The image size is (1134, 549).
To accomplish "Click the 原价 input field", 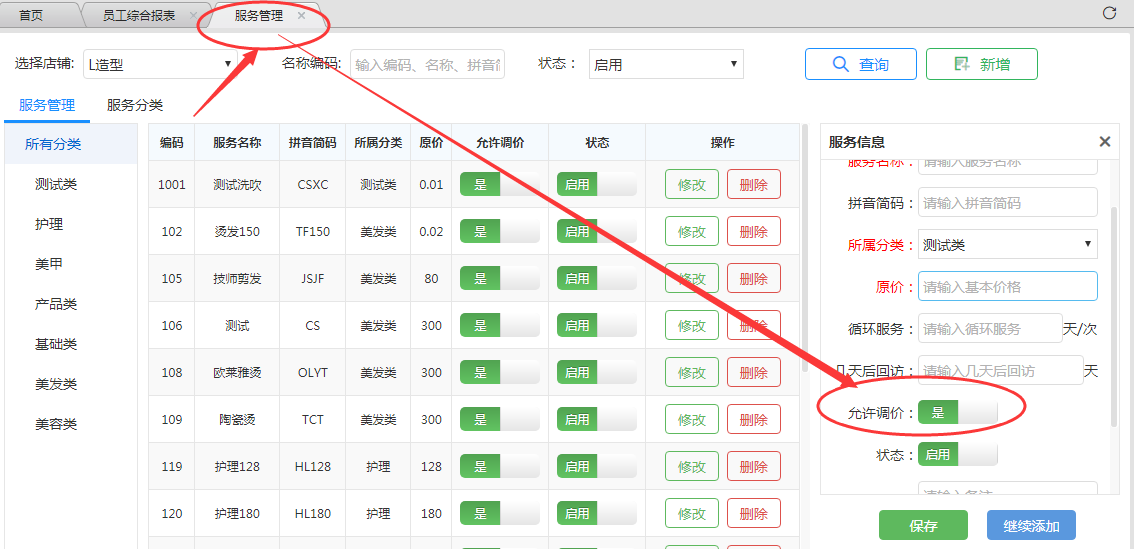I will (x=1007, y=286).
